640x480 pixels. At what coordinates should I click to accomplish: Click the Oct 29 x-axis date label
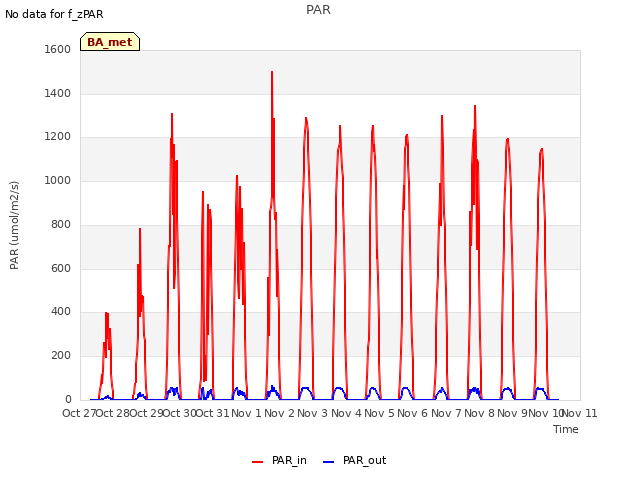146,413
